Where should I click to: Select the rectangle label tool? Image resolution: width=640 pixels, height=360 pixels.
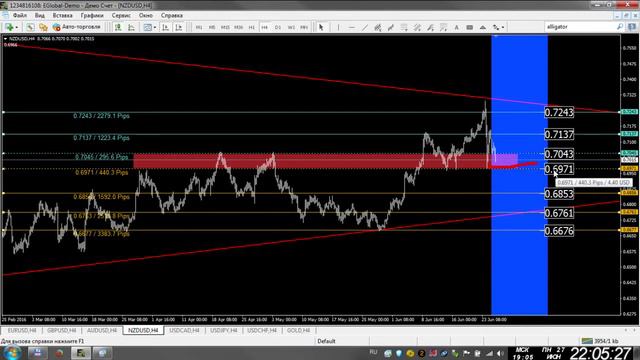tap(469, 27)
